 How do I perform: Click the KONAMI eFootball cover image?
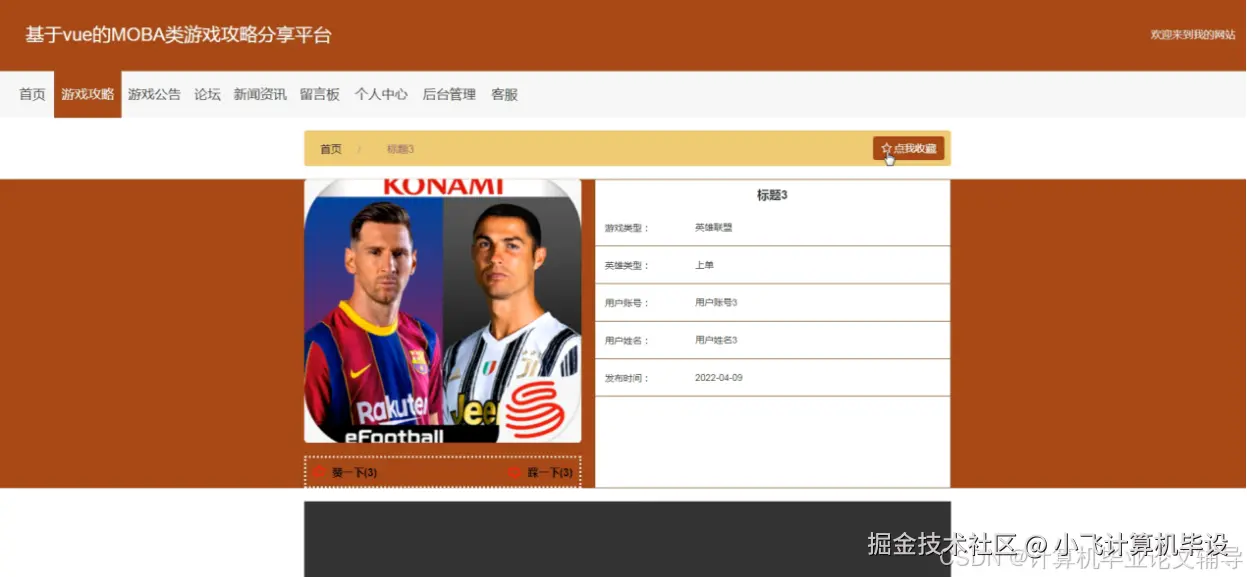pos(442,308)
